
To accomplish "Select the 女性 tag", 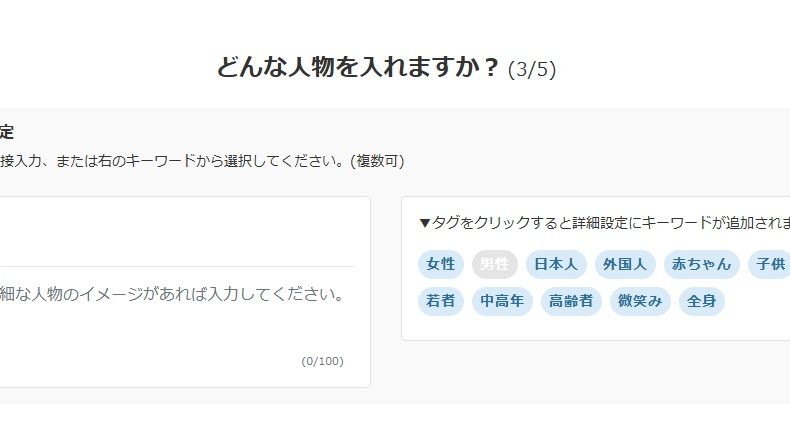I will click(440, 264).
